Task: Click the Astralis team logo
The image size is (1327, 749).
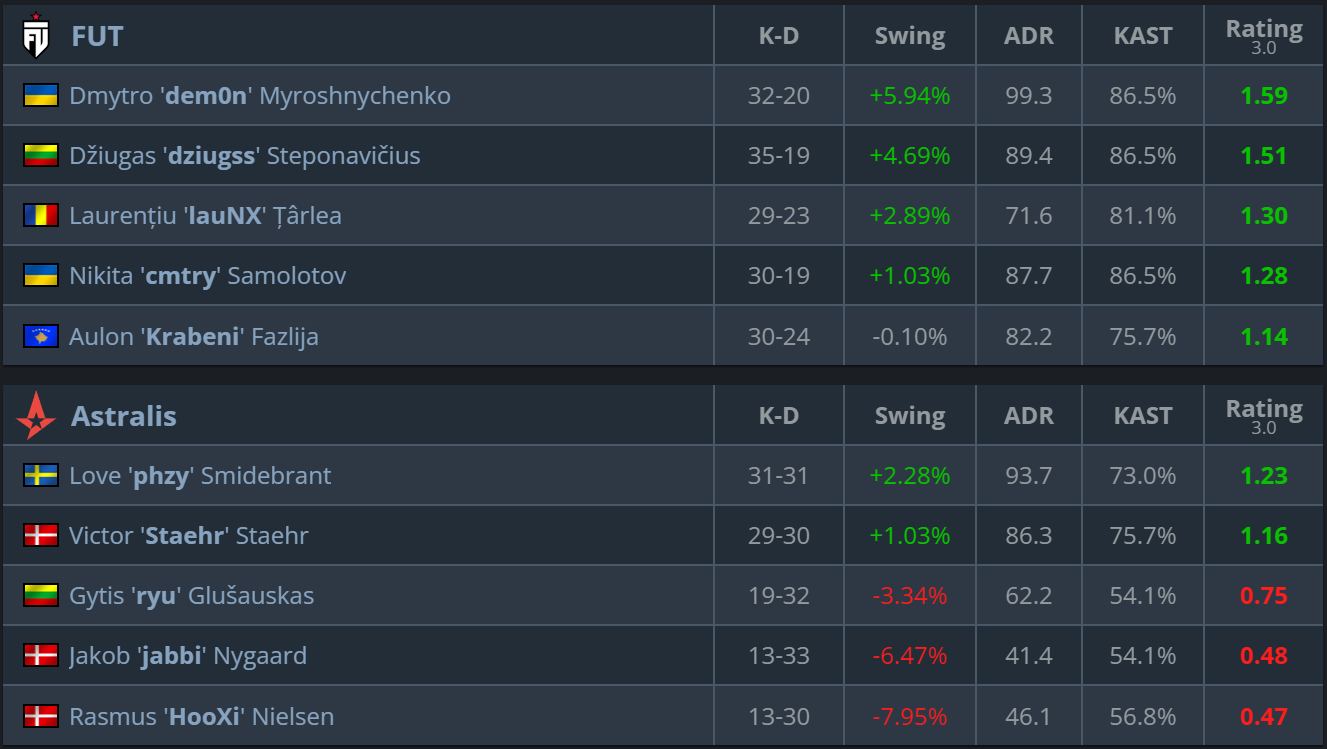Action: click(37, 416)
